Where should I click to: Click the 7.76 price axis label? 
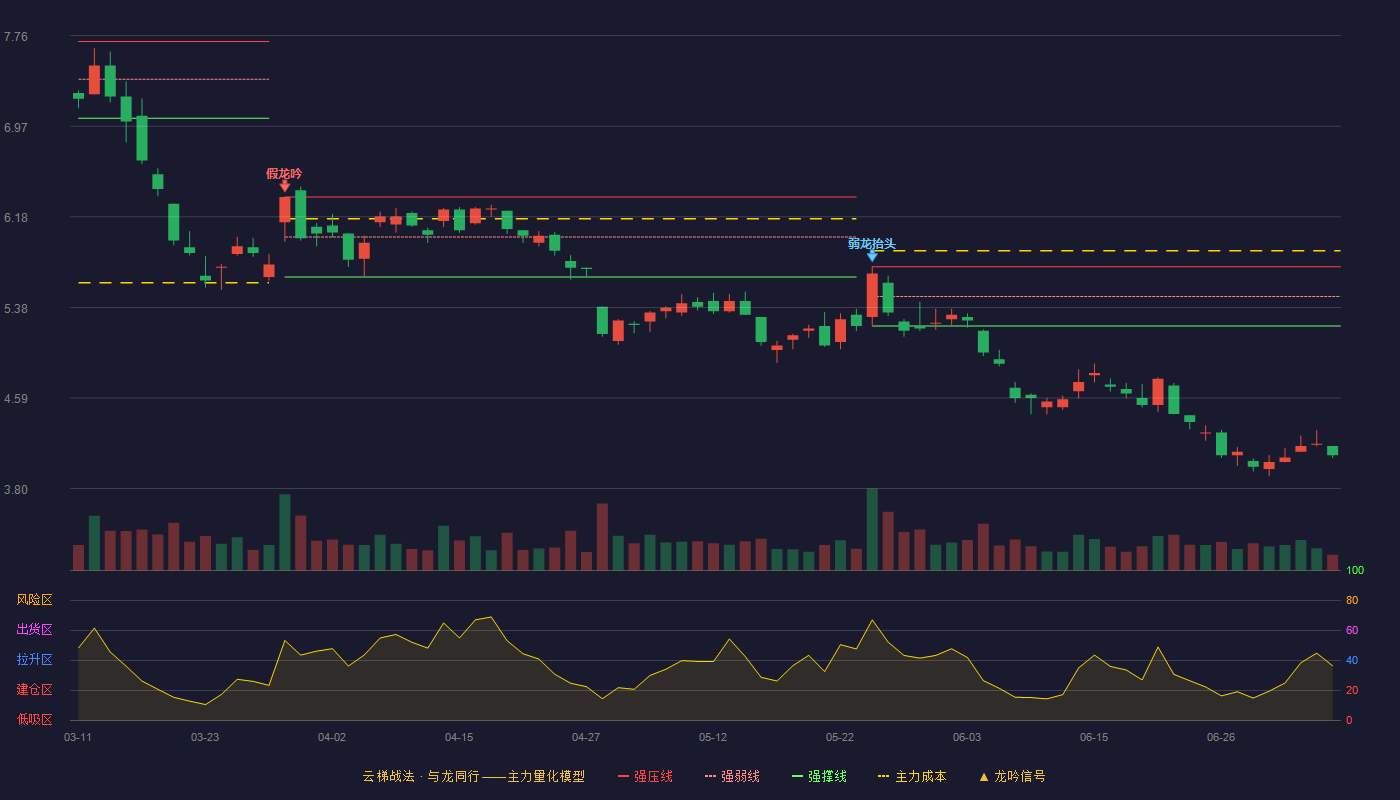coord(16,37)
